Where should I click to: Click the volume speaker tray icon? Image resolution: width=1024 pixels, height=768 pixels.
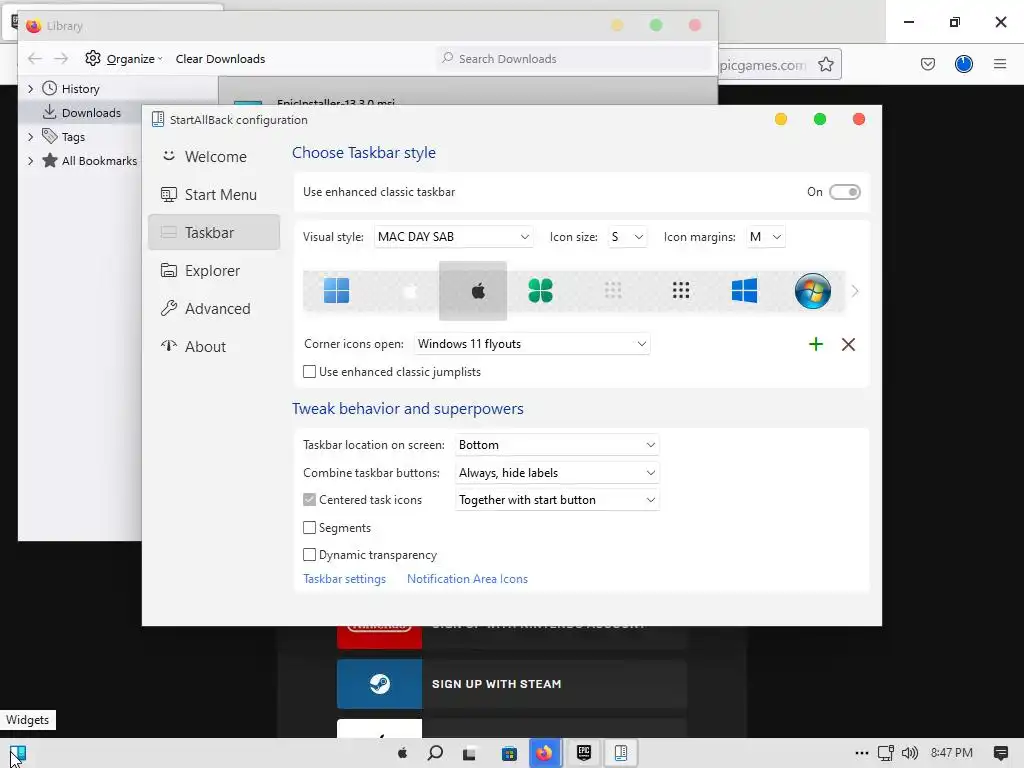(910, 753)
